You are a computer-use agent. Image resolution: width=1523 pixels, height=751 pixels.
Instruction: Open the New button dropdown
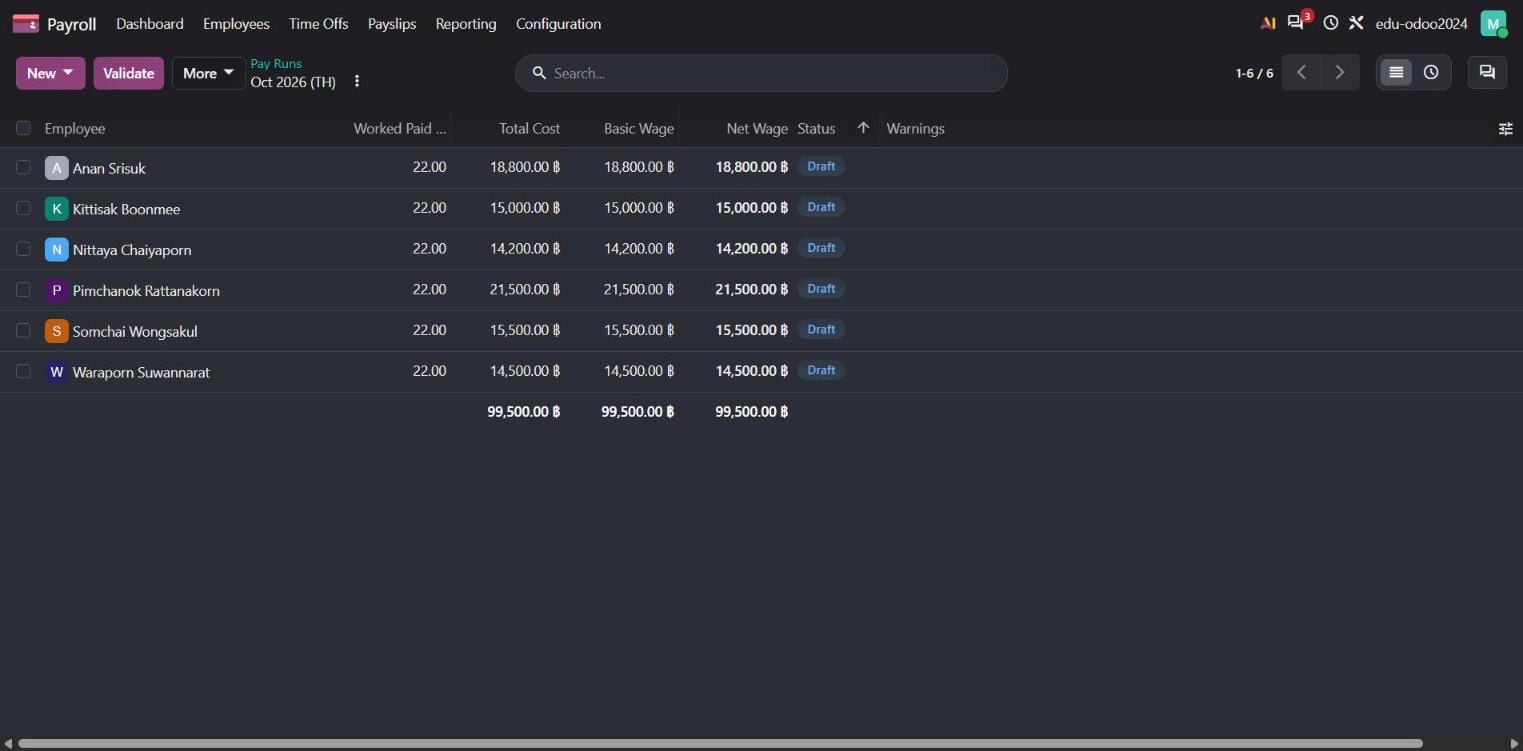[51, 73]
